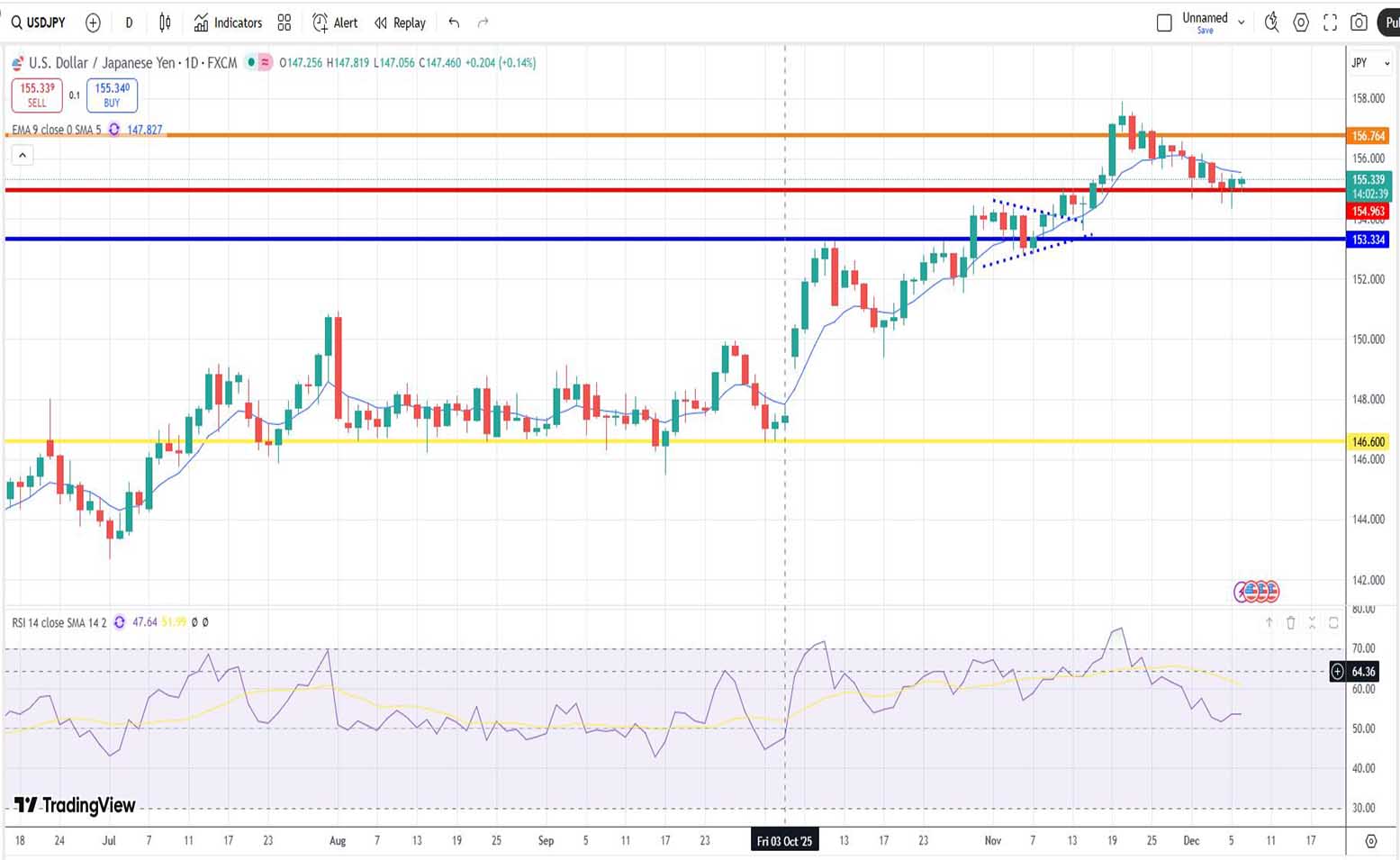Maximize the RSI pane
The height and width of the screenshot is (860, 1400).
1333,622
